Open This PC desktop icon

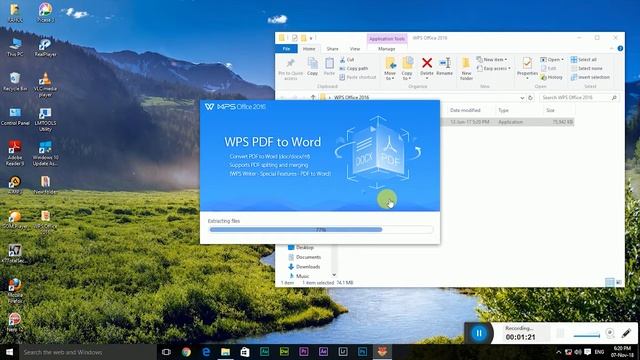coord(15,47)
